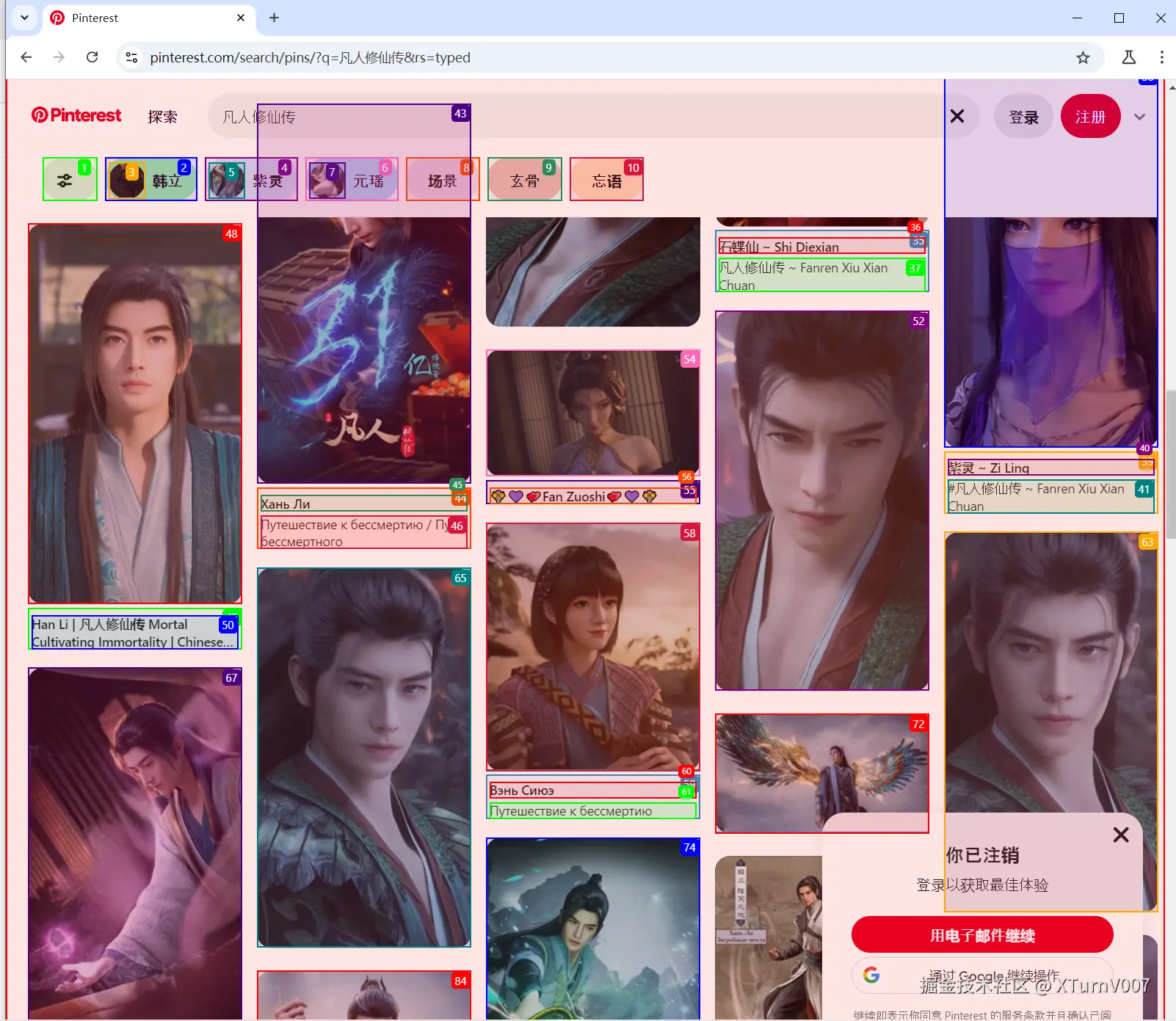The image size is (1176, 1021).
Task: Open the Fan Zuoshi pin image
Action: [x=593, y=413]
